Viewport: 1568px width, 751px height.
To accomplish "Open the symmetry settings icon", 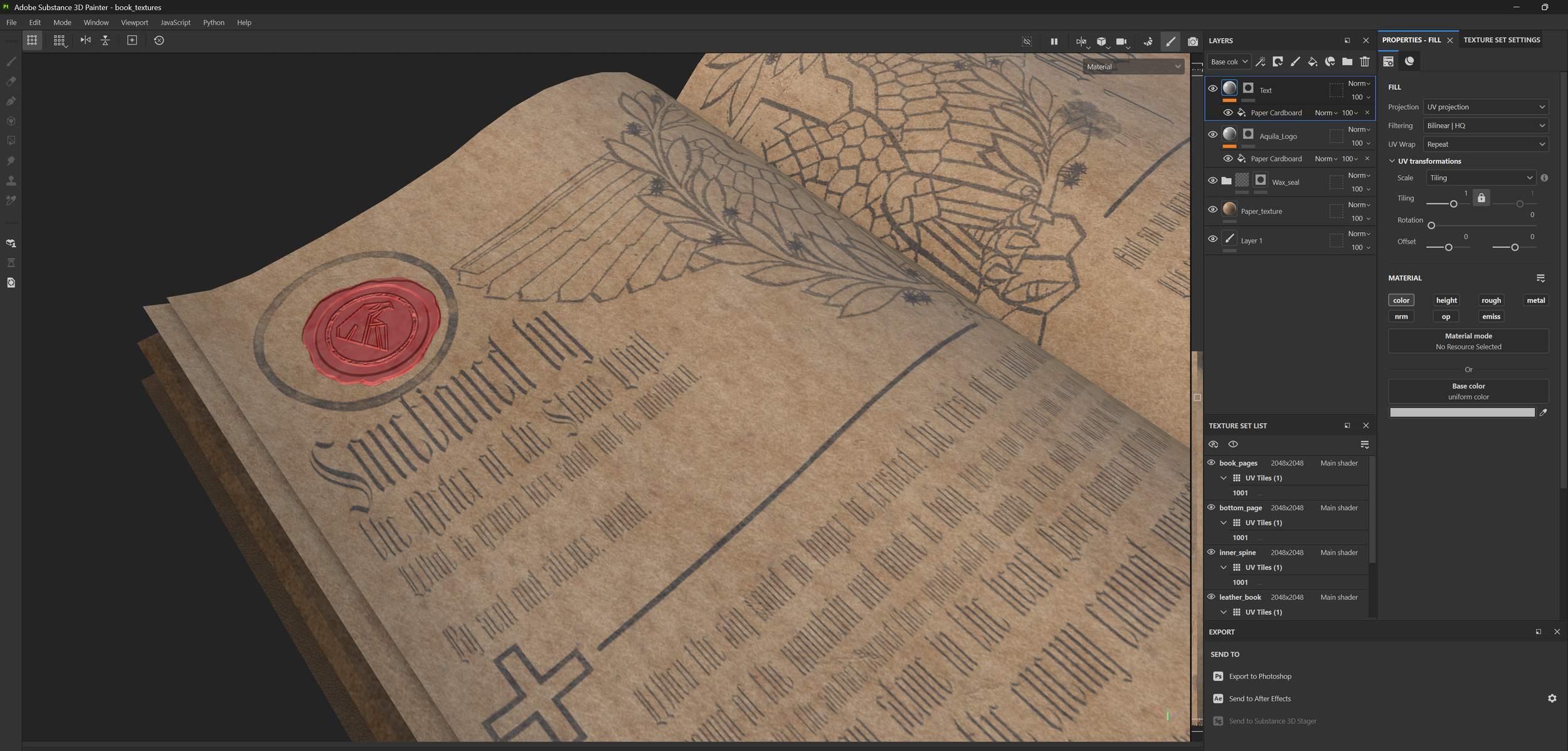I will point(1081,41).
